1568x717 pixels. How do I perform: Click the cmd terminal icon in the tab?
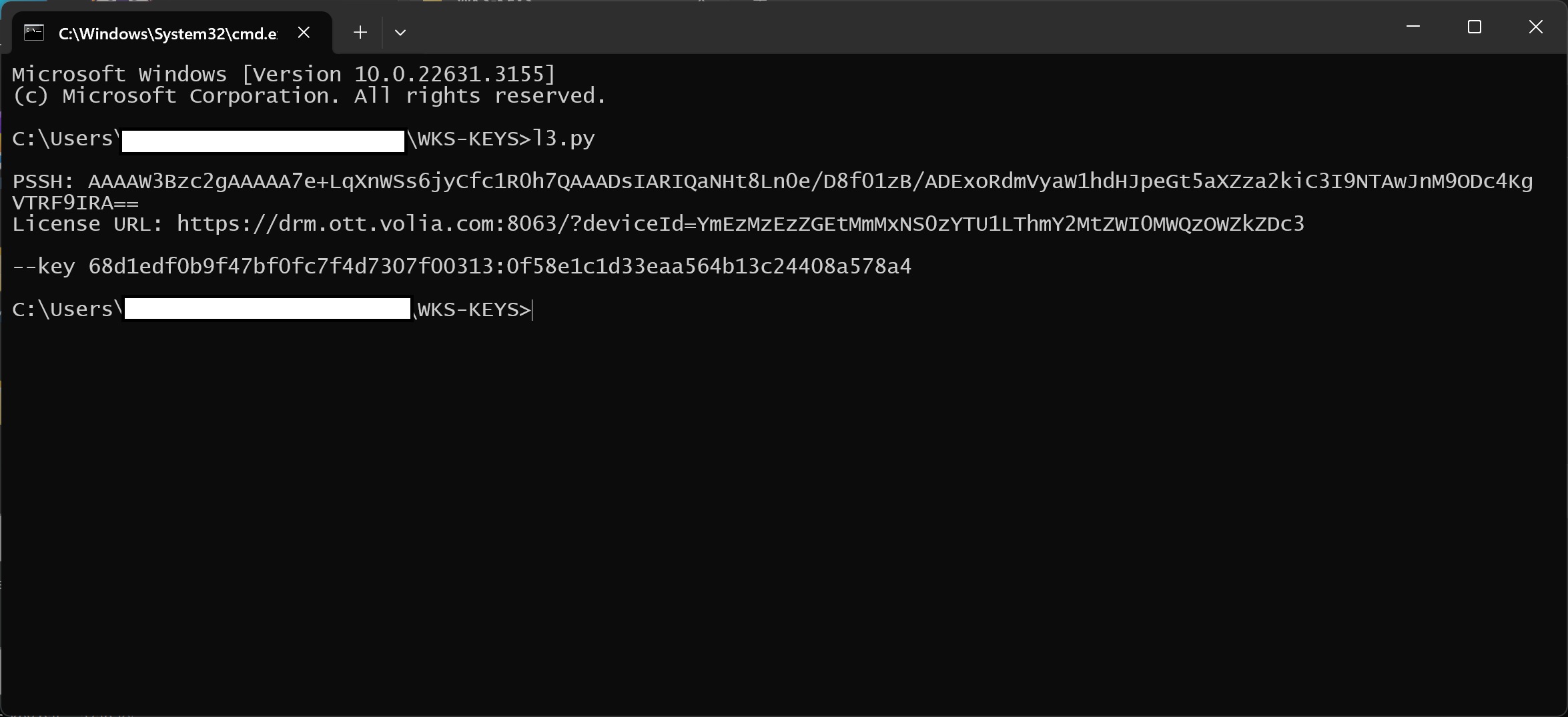pos(34,32)
